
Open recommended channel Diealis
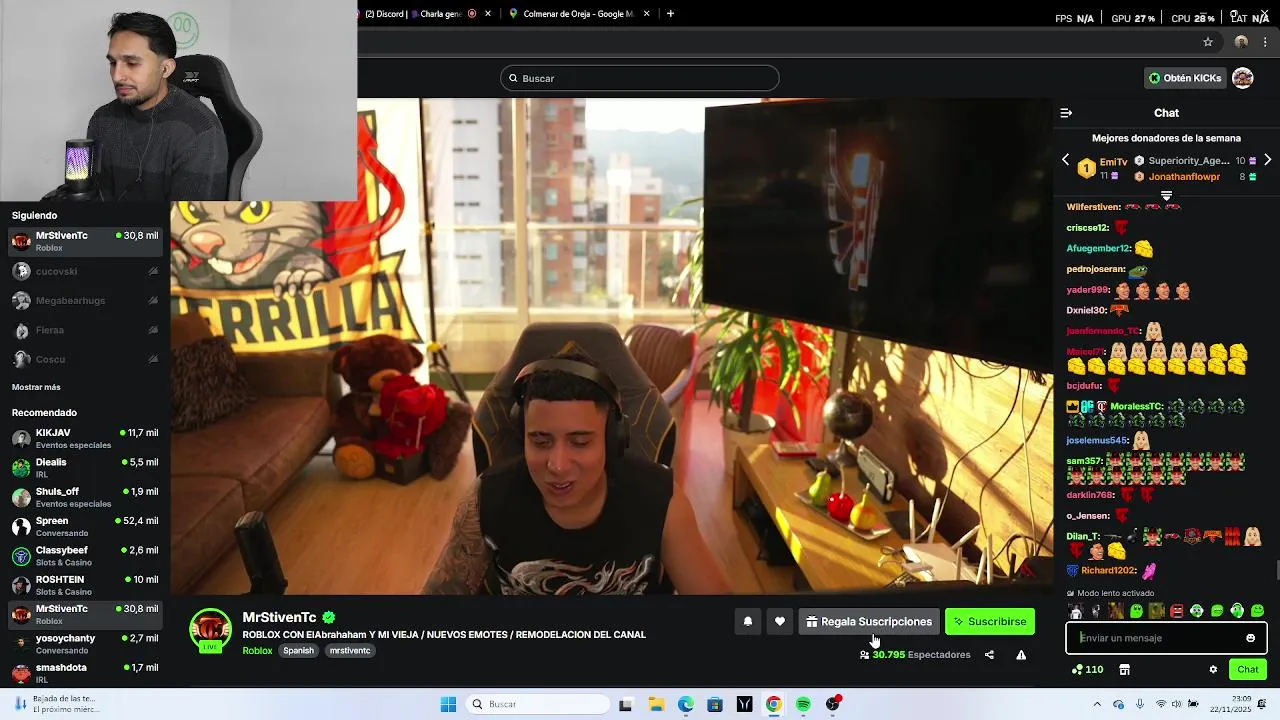(85, 468)
